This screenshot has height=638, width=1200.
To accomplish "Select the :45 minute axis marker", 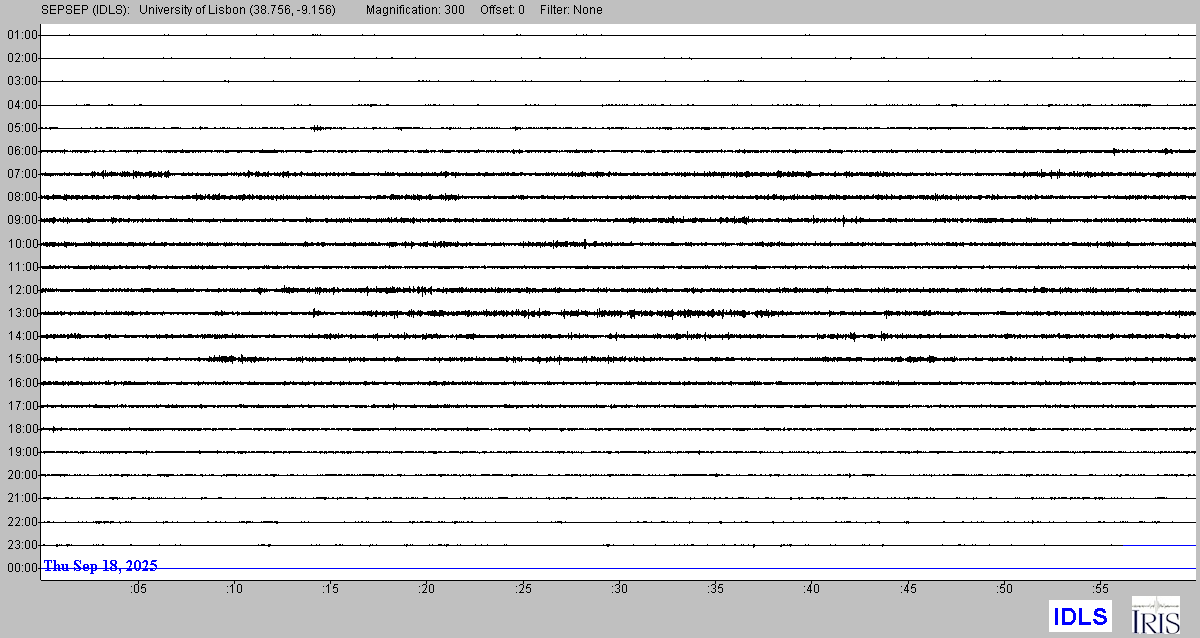I will point(908,589).
